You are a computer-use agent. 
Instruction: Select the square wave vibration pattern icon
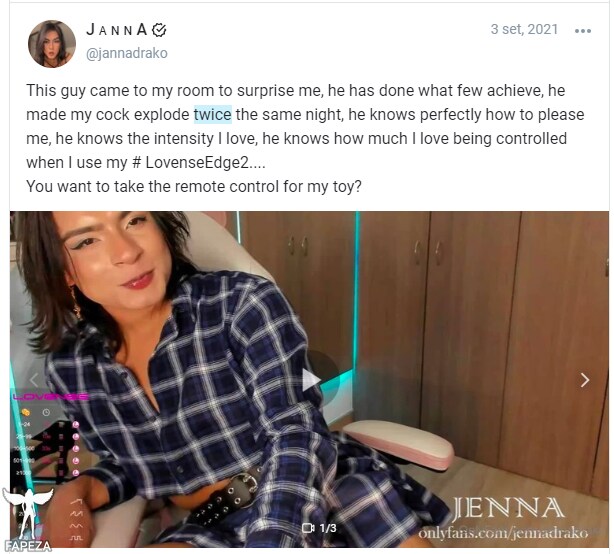(x=76, y=538)
